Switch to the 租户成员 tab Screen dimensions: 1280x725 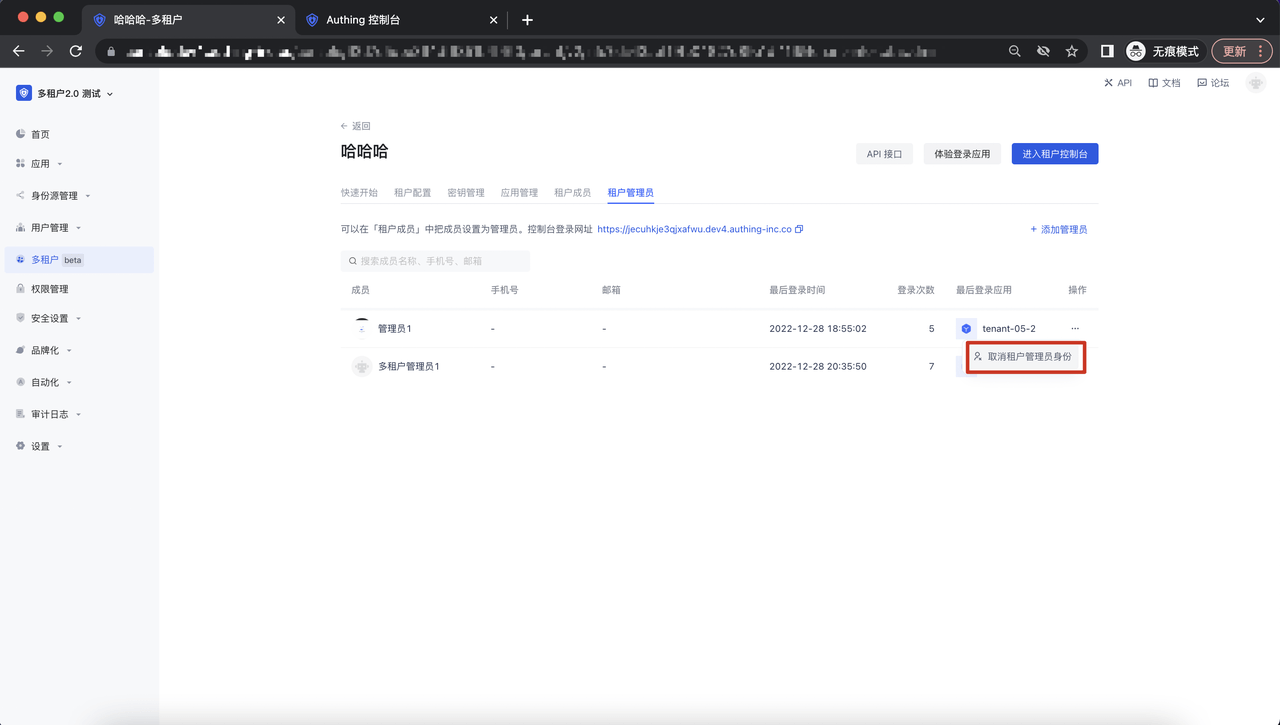point(572,193)
